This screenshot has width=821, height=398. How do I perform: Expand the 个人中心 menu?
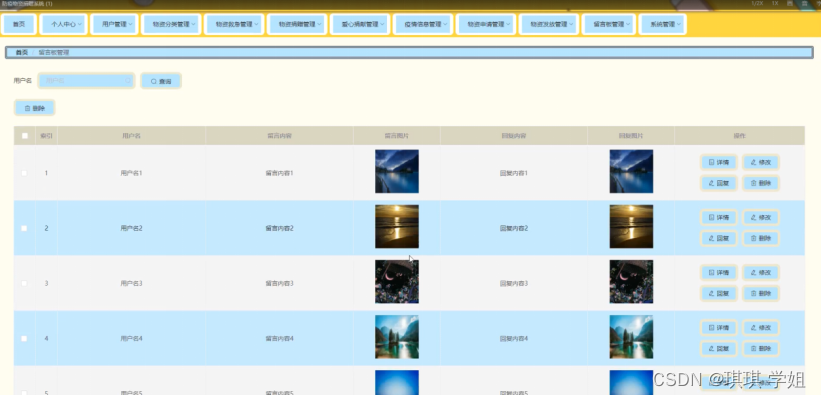tap(63, 24)
